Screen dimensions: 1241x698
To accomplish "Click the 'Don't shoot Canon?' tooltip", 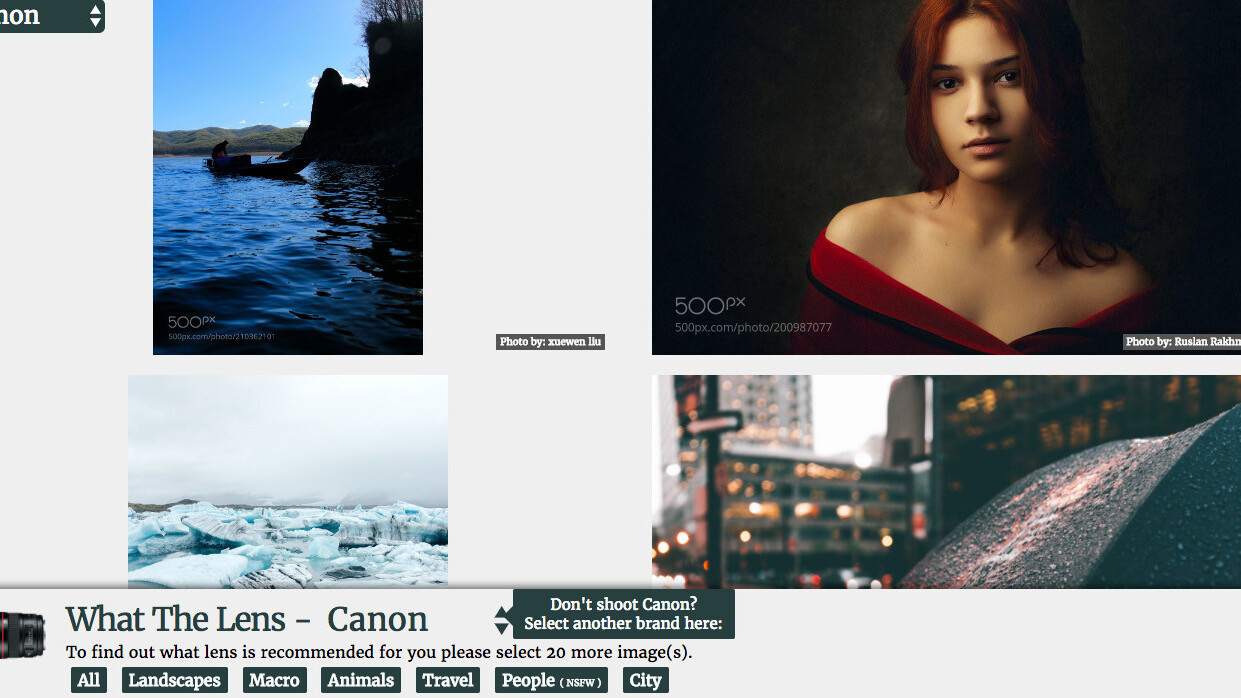I will pyautogui.click(x=623, y=614).
